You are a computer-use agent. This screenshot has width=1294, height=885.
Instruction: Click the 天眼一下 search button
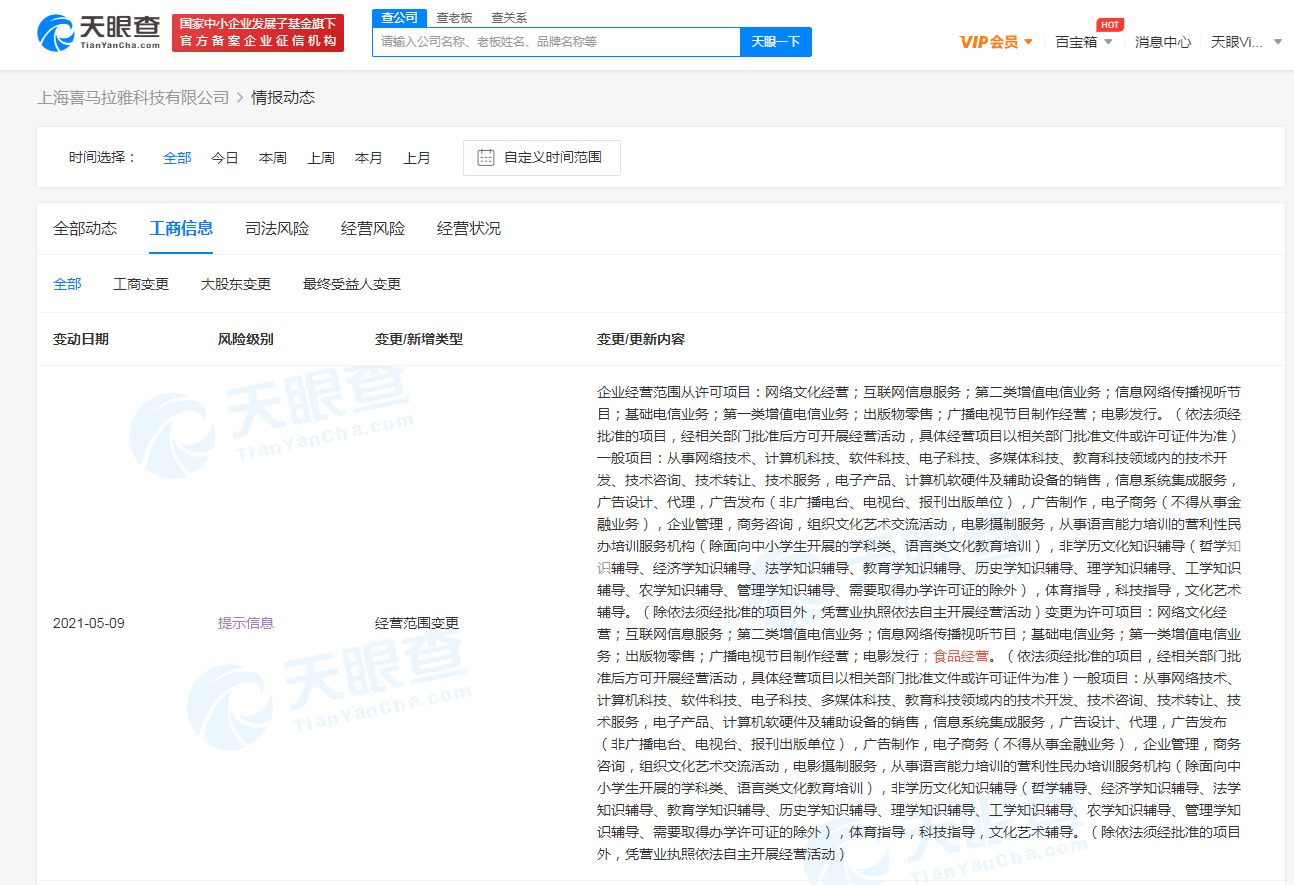(775, 42)
